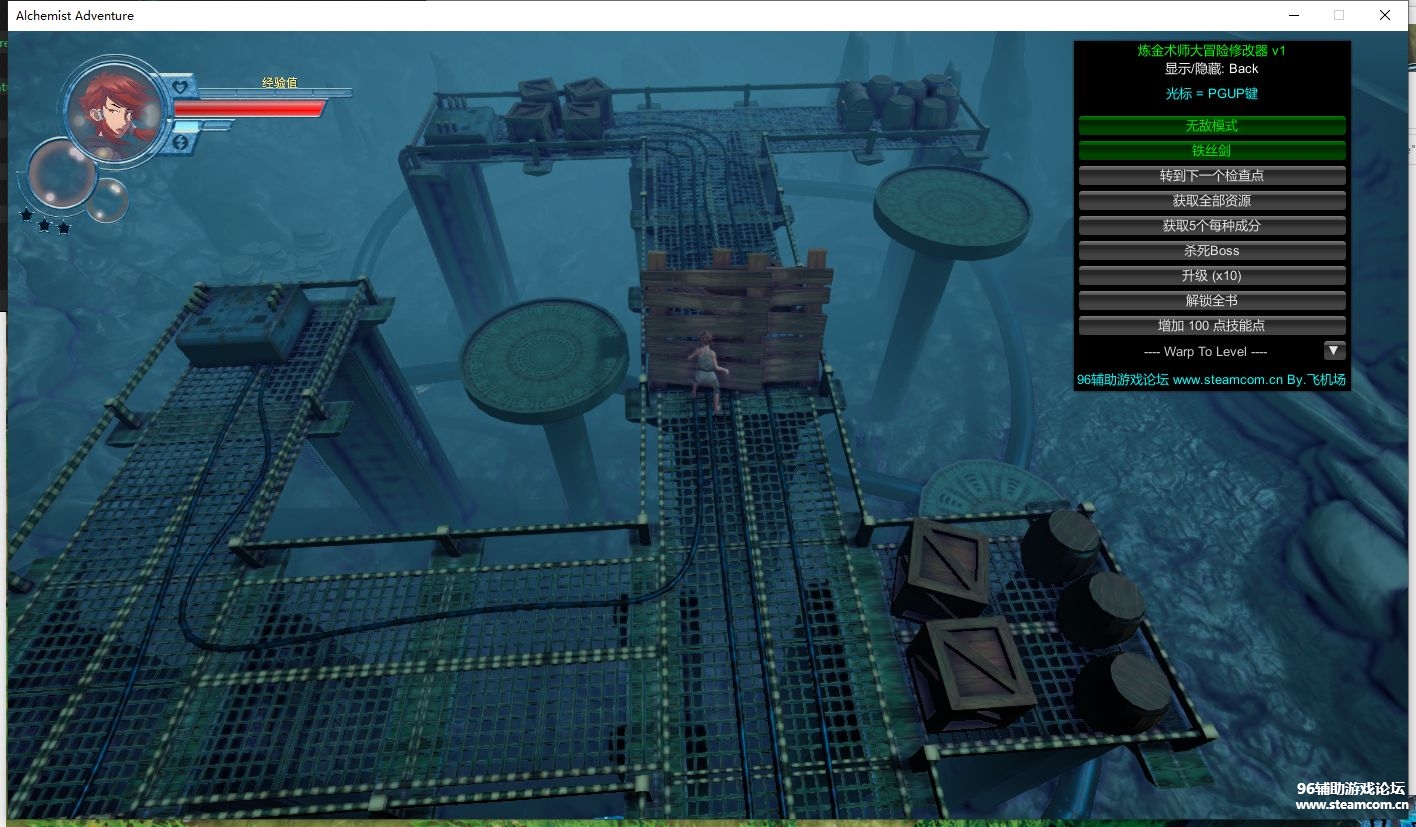Click the Warp To Level label
The width and height of the screenshot is (1416, 827).
click(x=1205, y=352)
